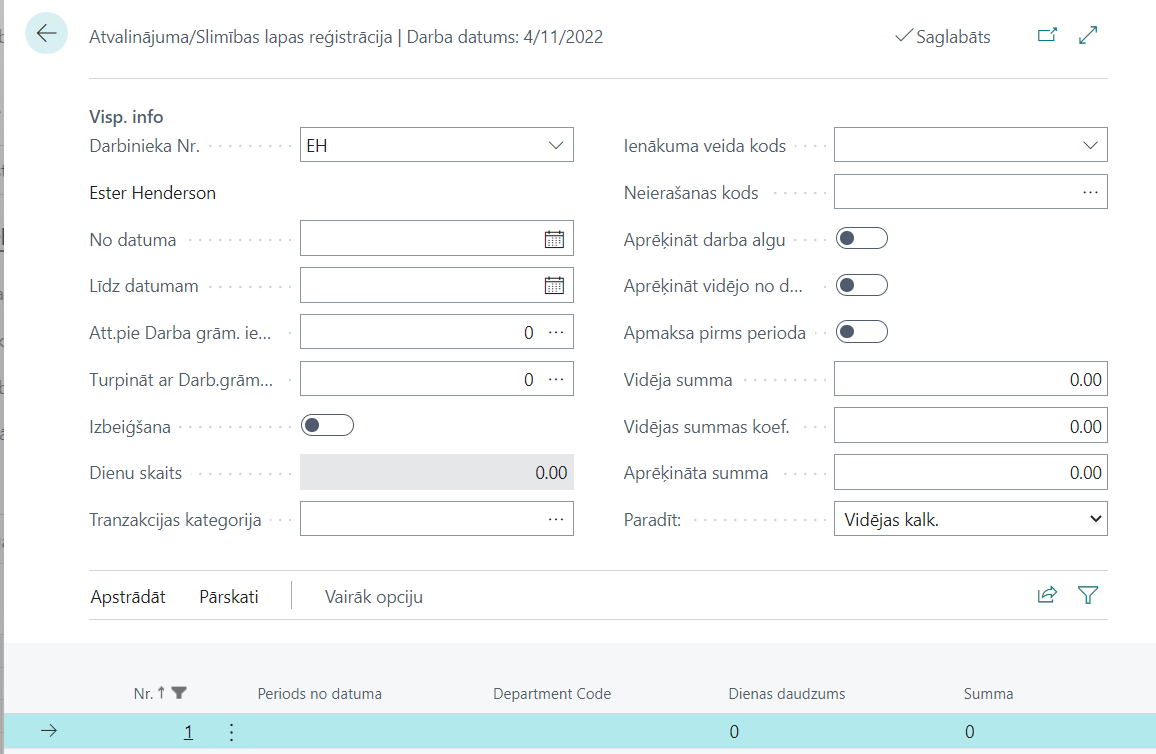The height and width of the screenshot is (754, 1156).
Task: Open page in new window icon
Action: pyautogui.click(x=1047, y=36)
